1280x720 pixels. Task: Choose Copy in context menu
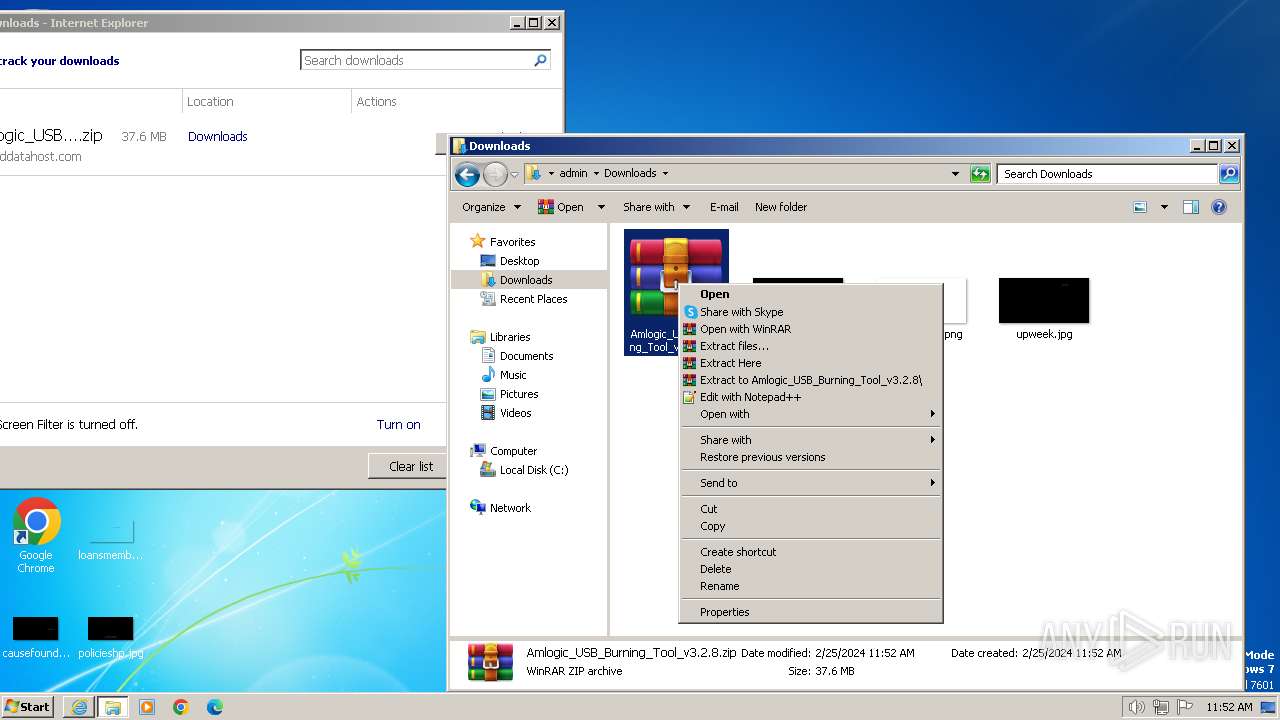pos(810,526)
